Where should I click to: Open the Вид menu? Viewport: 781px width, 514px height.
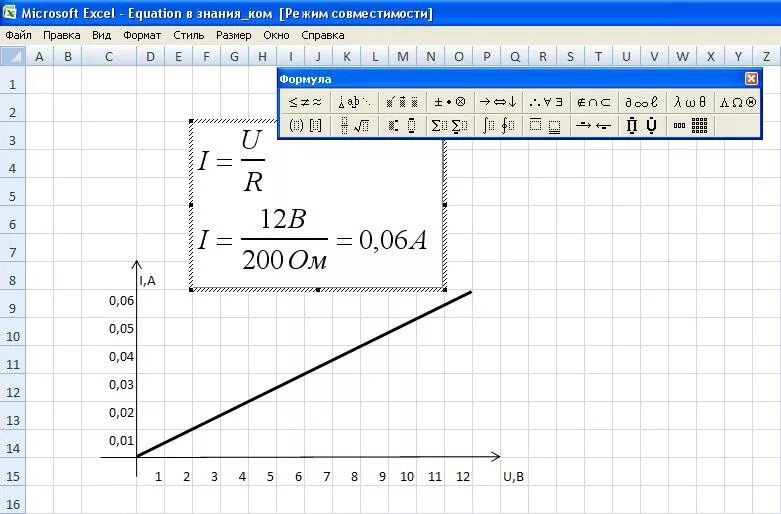tap(102, 35)
